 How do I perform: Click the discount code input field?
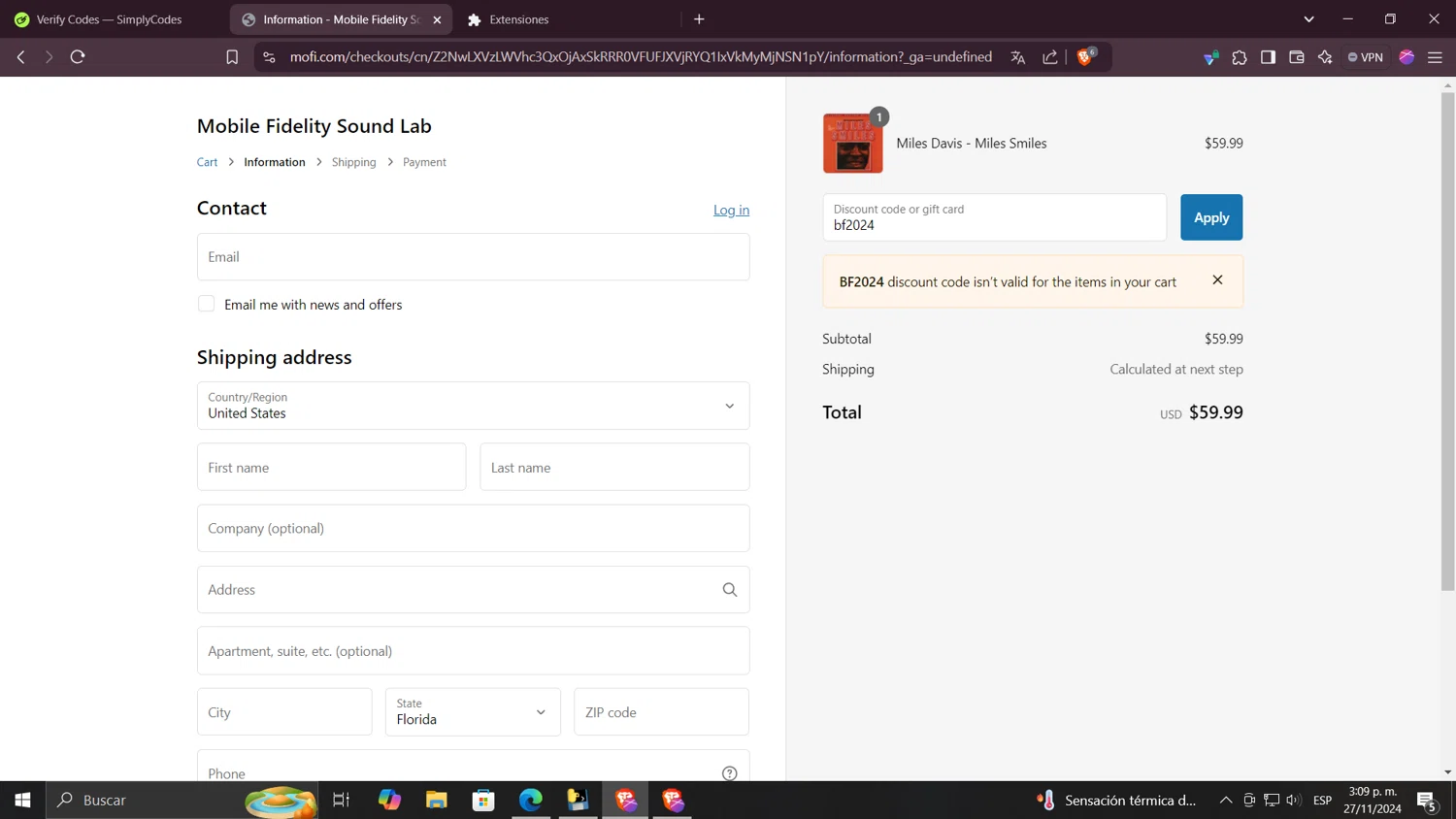tap(994, 217)
